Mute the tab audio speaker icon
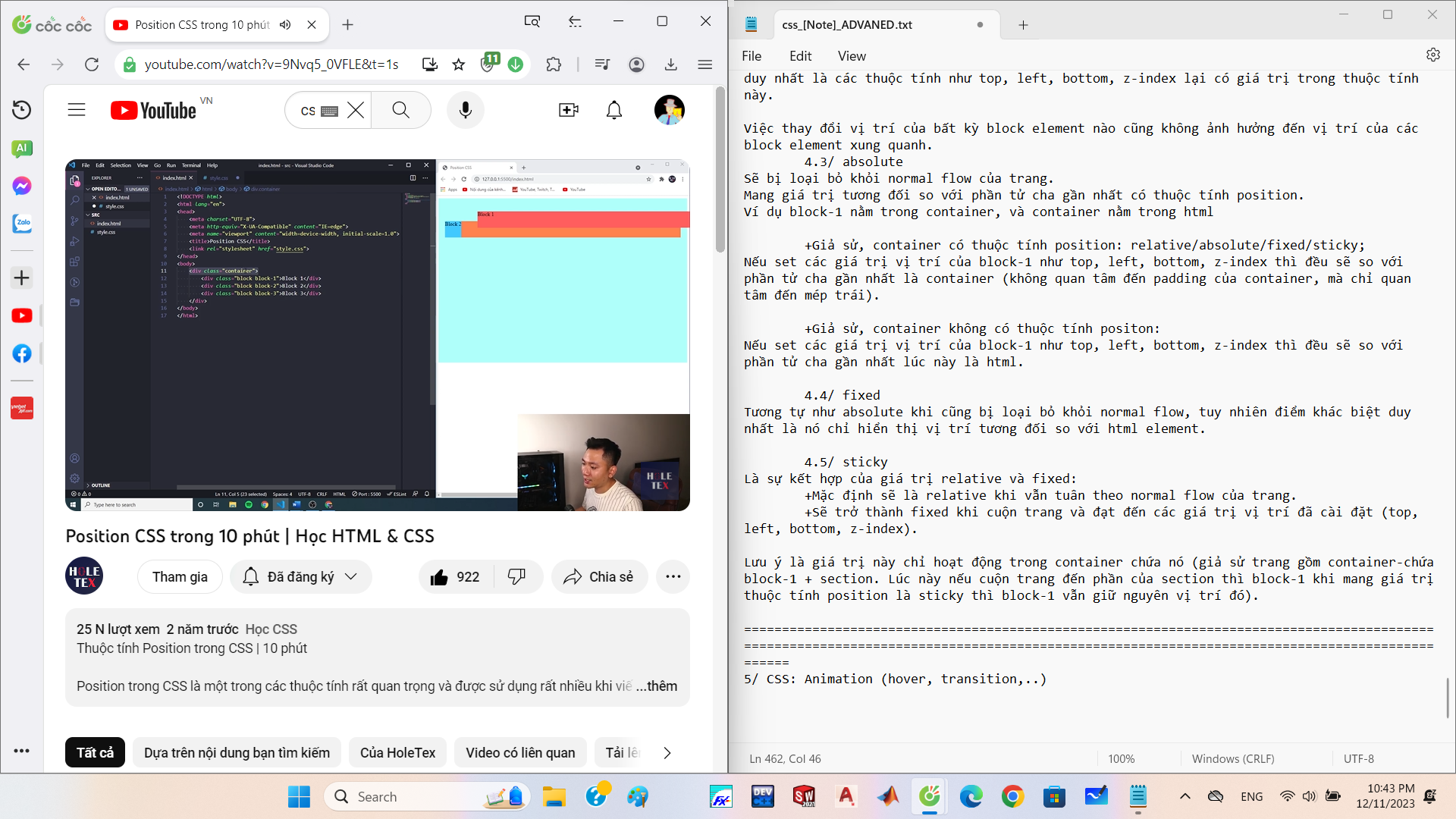Screen dimensions: 1456x819 285,25
